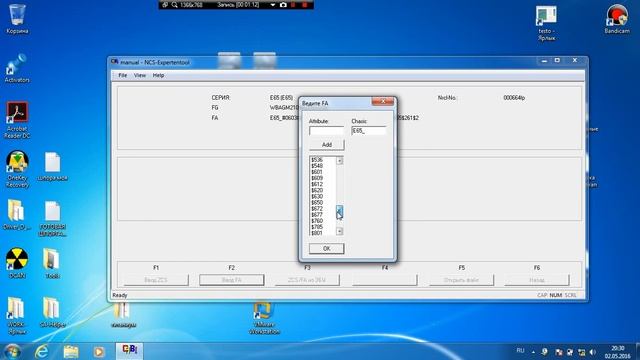The image size is (640, 360).
Task: Launch VMware Workstation desktop shortcut
Action: click(x=264, y=318)
